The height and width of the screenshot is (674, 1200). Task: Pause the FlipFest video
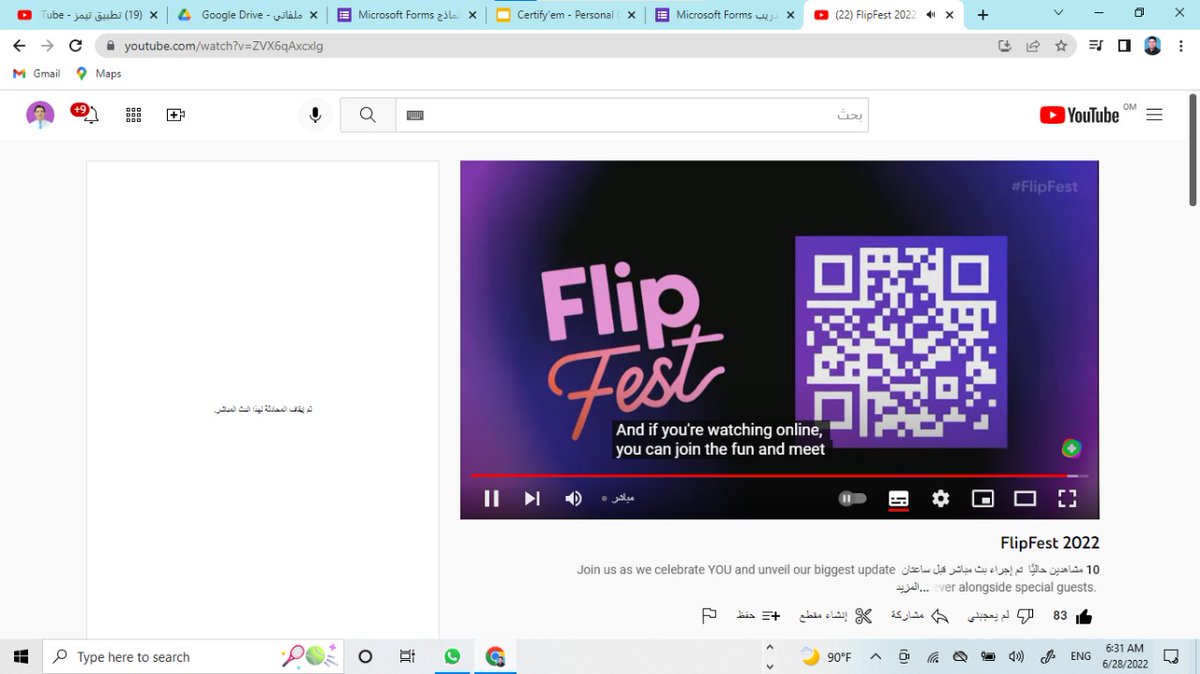click(491, 498)
